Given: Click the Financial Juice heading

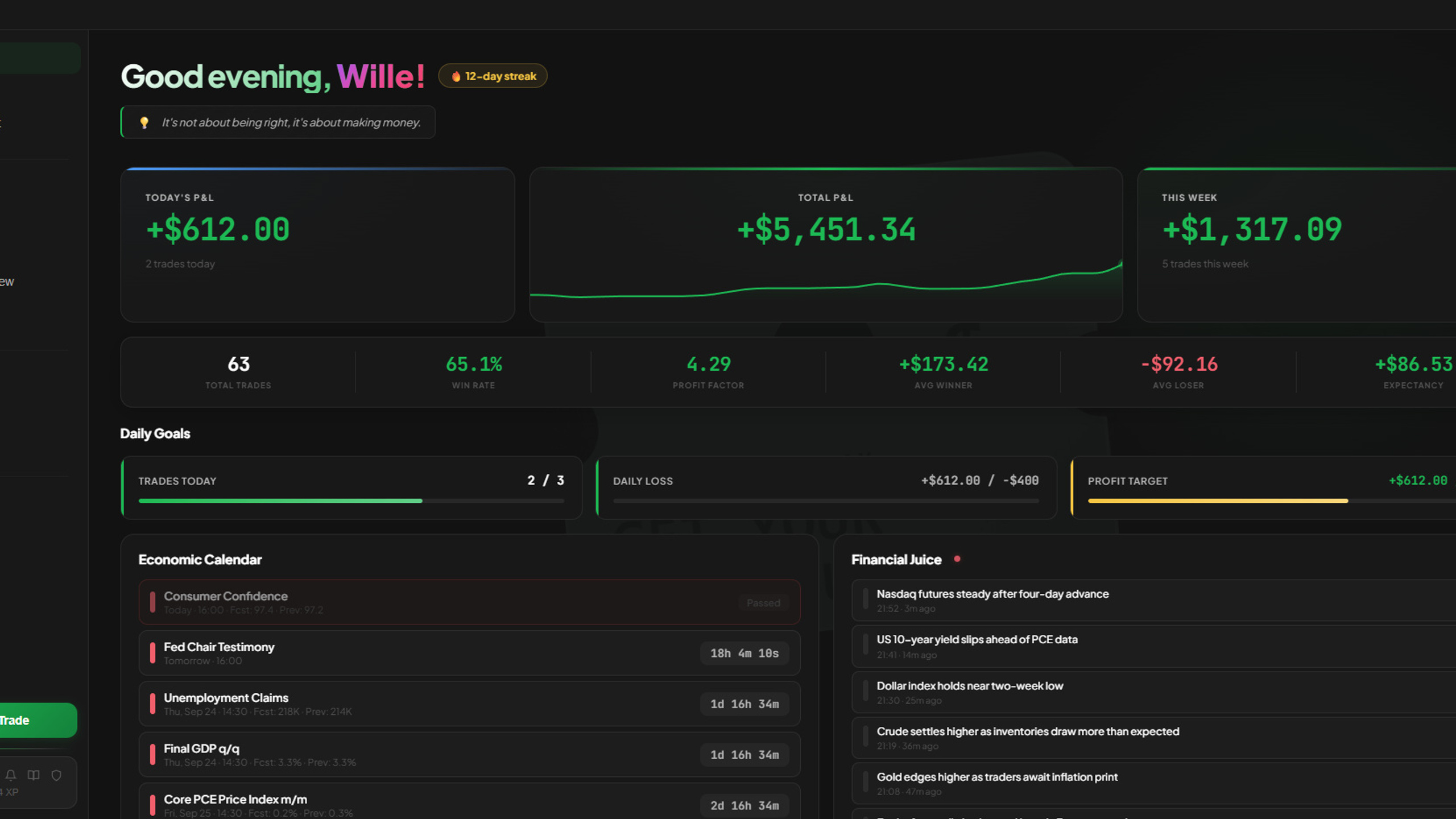Looking at the screenshot, I should 896,560.
